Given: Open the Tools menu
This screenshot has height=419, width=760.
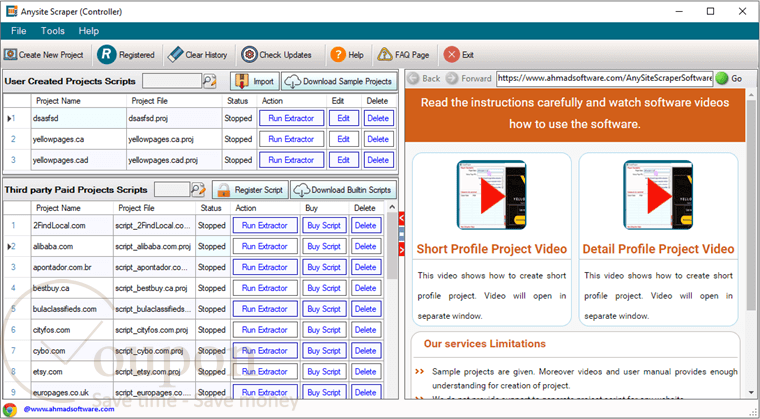Looking at the screenshot, I should click(52, 31).
